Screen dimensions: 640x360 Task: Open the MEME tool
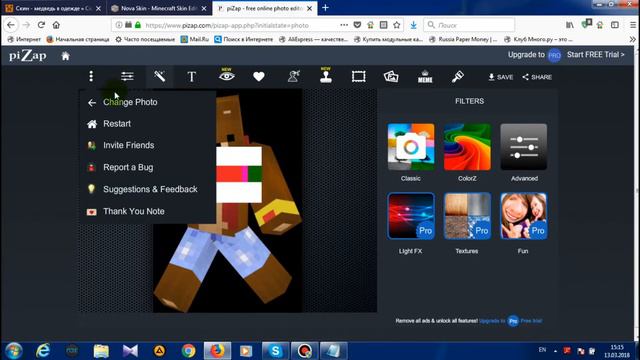point(425,77)
